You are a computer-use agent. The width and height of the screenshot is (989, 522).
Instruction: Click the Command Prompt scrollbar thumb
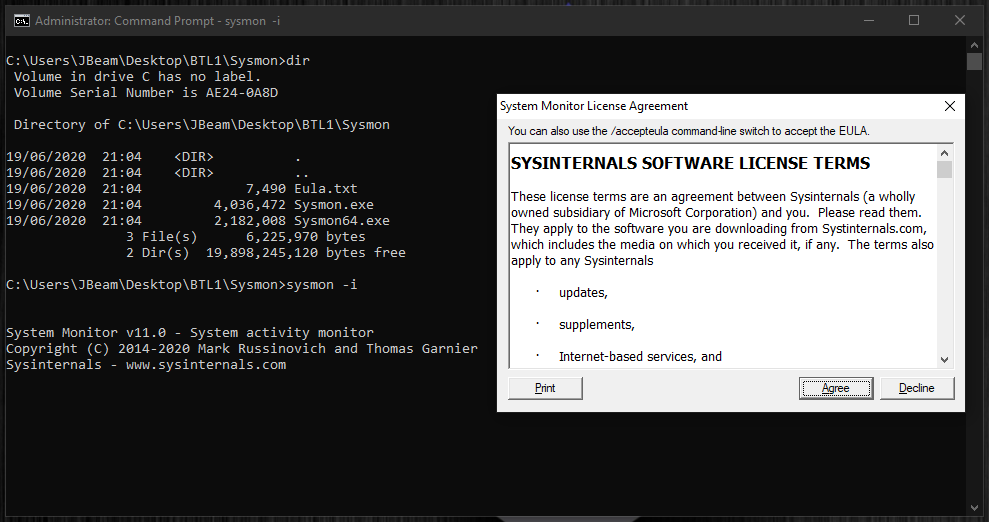click(x=974, y=61)
